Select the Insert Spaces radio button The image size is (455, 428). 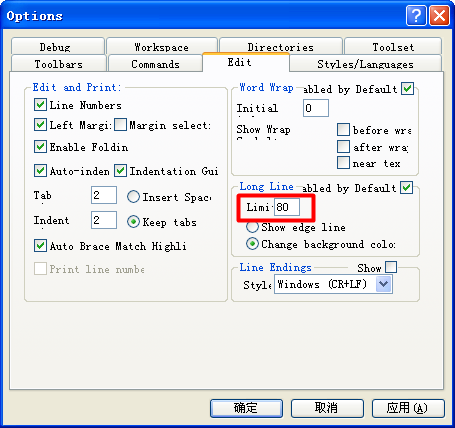click(x=133, y=197)
